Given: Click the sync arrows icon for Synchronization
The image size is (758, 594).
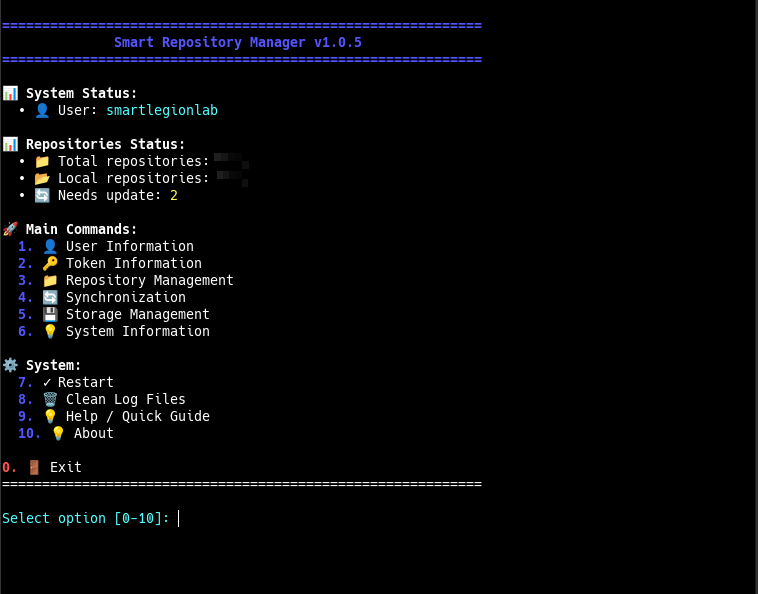Looking at the screenshot, I should click(50, 297).
